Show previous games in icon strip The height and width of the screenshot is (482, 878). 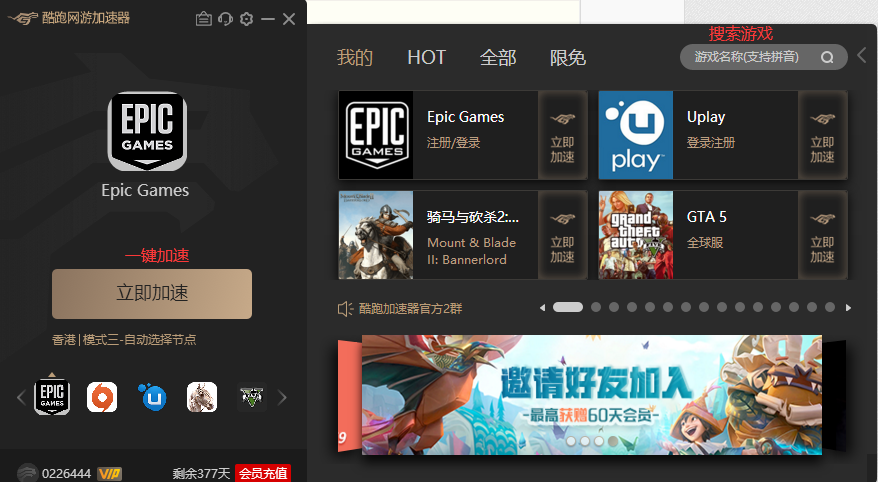pyautogui.click(x=21, y=397)
